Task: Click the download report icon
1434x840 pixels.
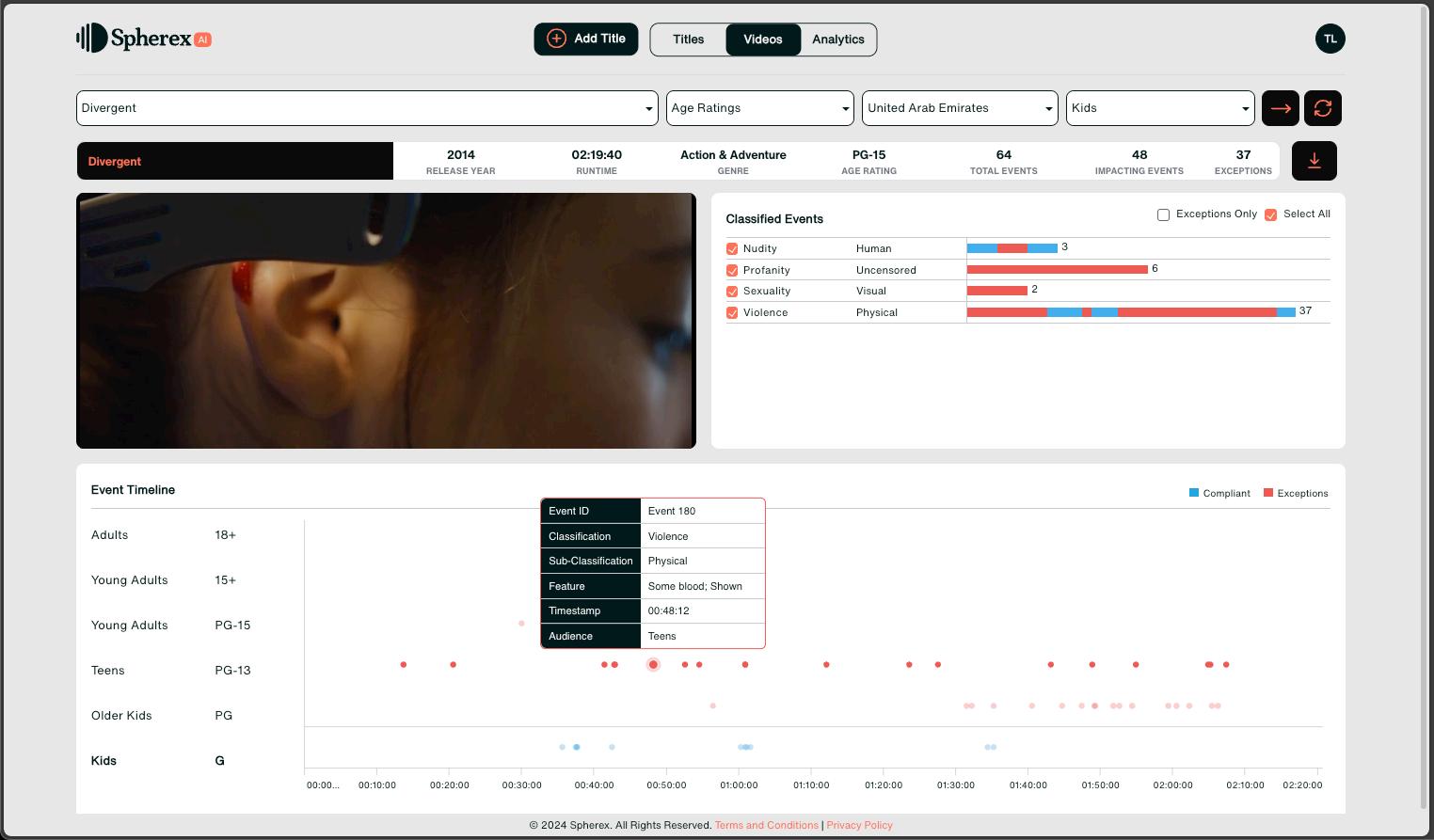Action: (1314, 161)
